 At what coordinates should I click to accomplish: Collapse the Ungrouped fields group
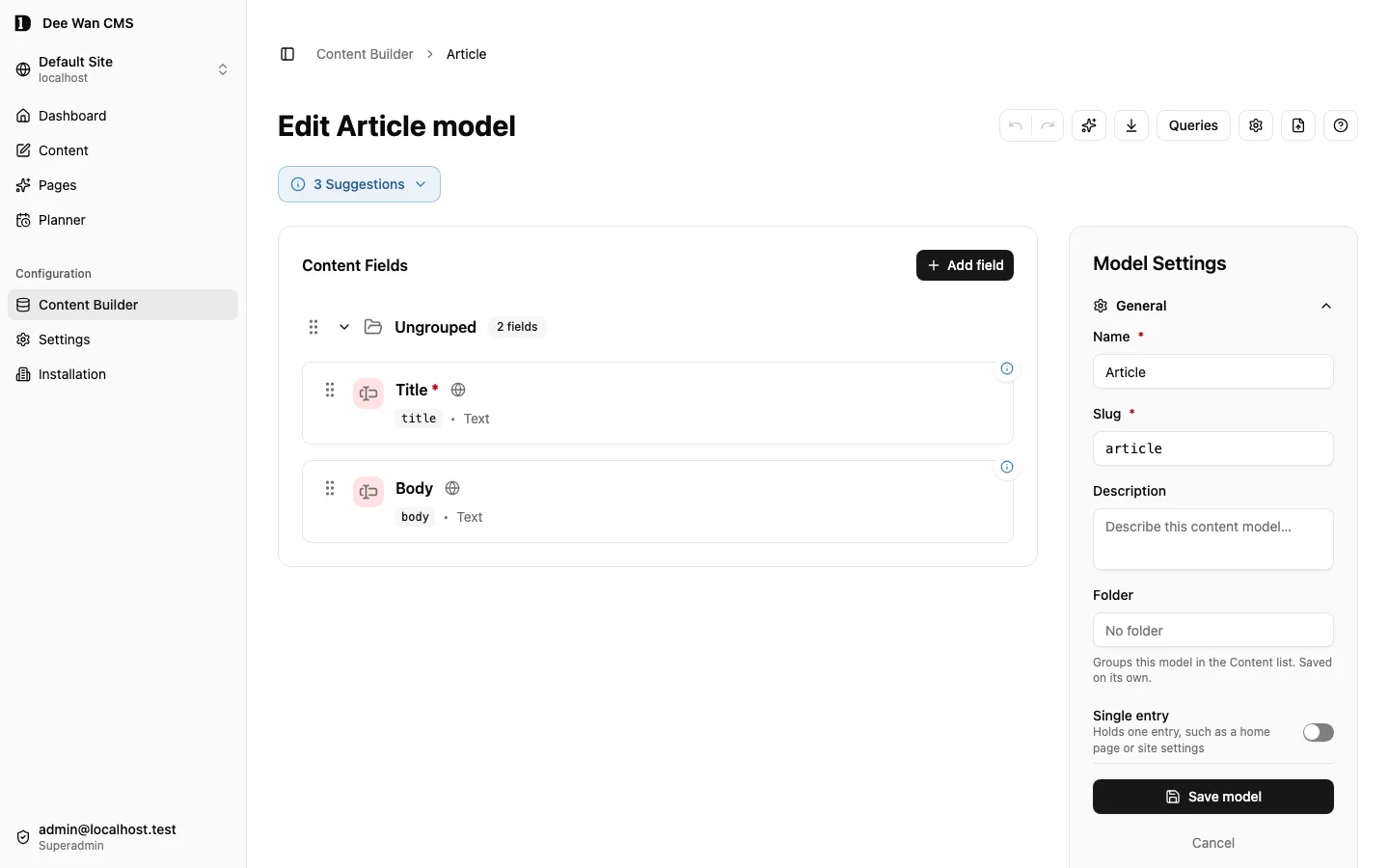[344, 327]
